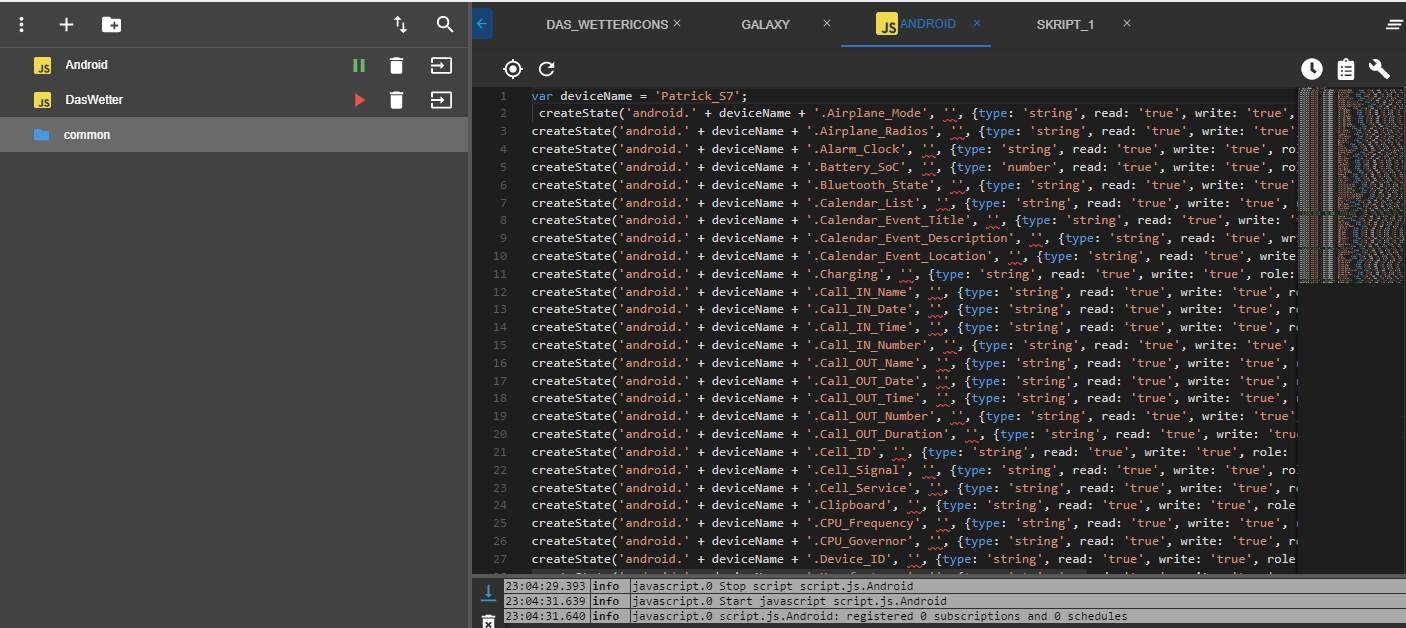Open script search with magnifier icon
Screen dimensions: 1406x628
445,25
